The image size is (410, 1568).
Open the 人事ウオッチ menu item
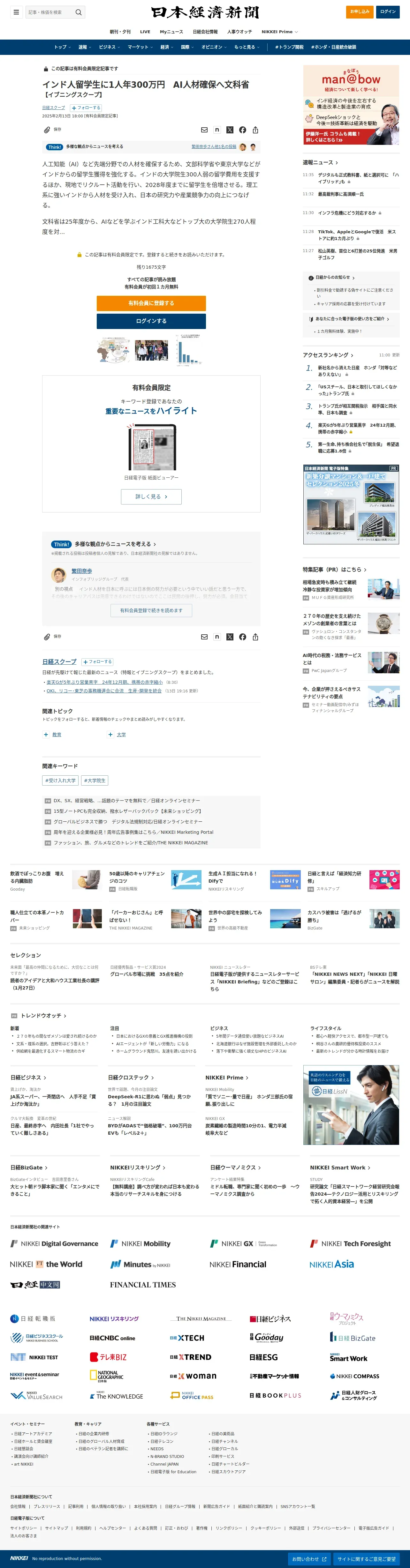pyautogui.click(x=239, y=32)
